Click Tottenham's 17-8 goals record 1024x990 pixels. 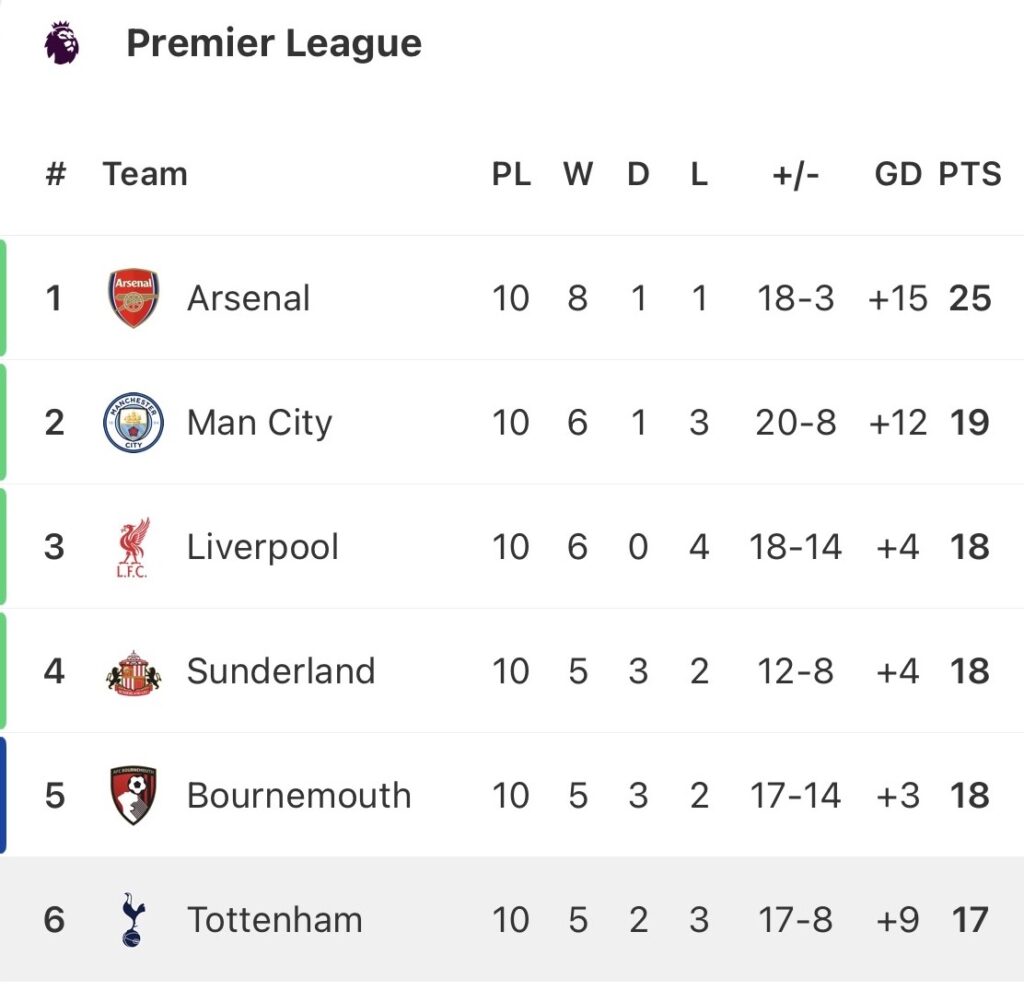795,920
